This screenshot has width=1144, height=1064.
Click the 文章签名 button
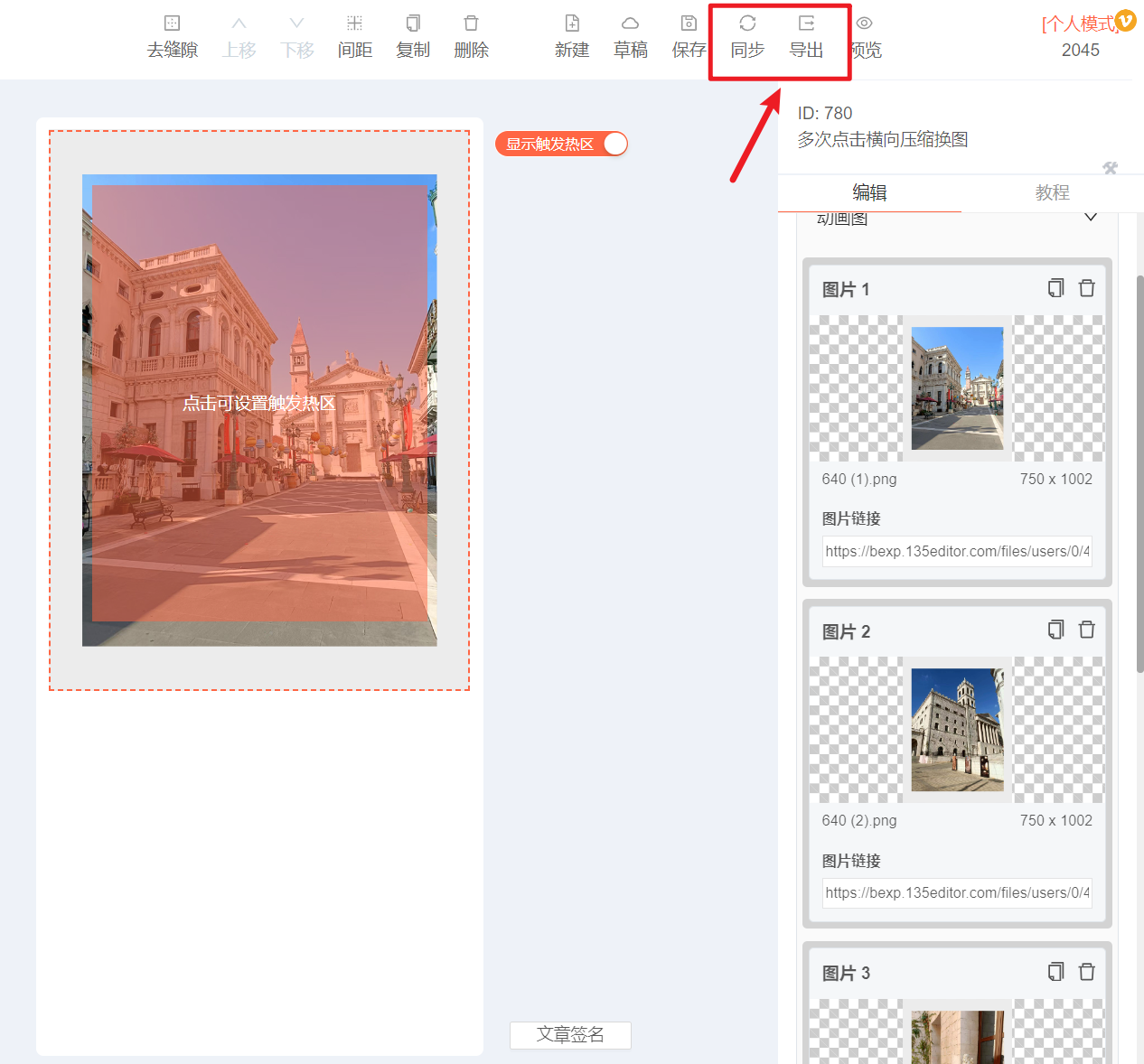click(x=570, y=1035)
